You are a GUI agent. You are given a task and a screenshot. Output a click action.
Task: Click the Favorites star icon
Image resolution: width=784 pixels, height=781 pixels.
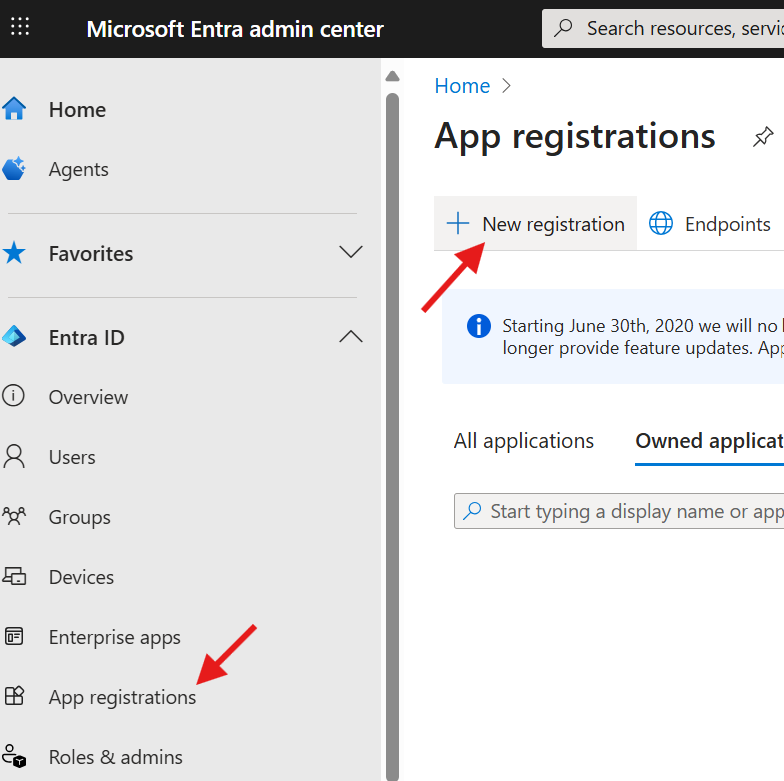point(14,253)
